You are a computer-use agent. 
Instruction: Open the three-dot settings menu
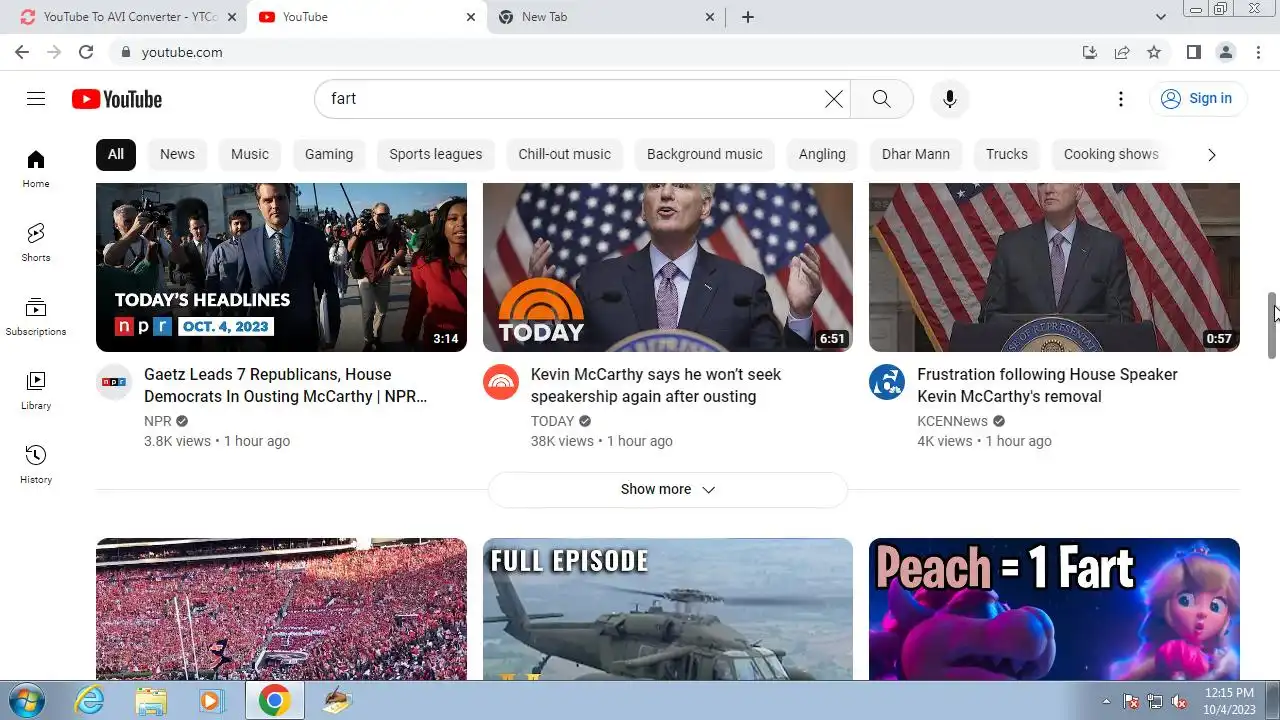[x=1121, y=99]
